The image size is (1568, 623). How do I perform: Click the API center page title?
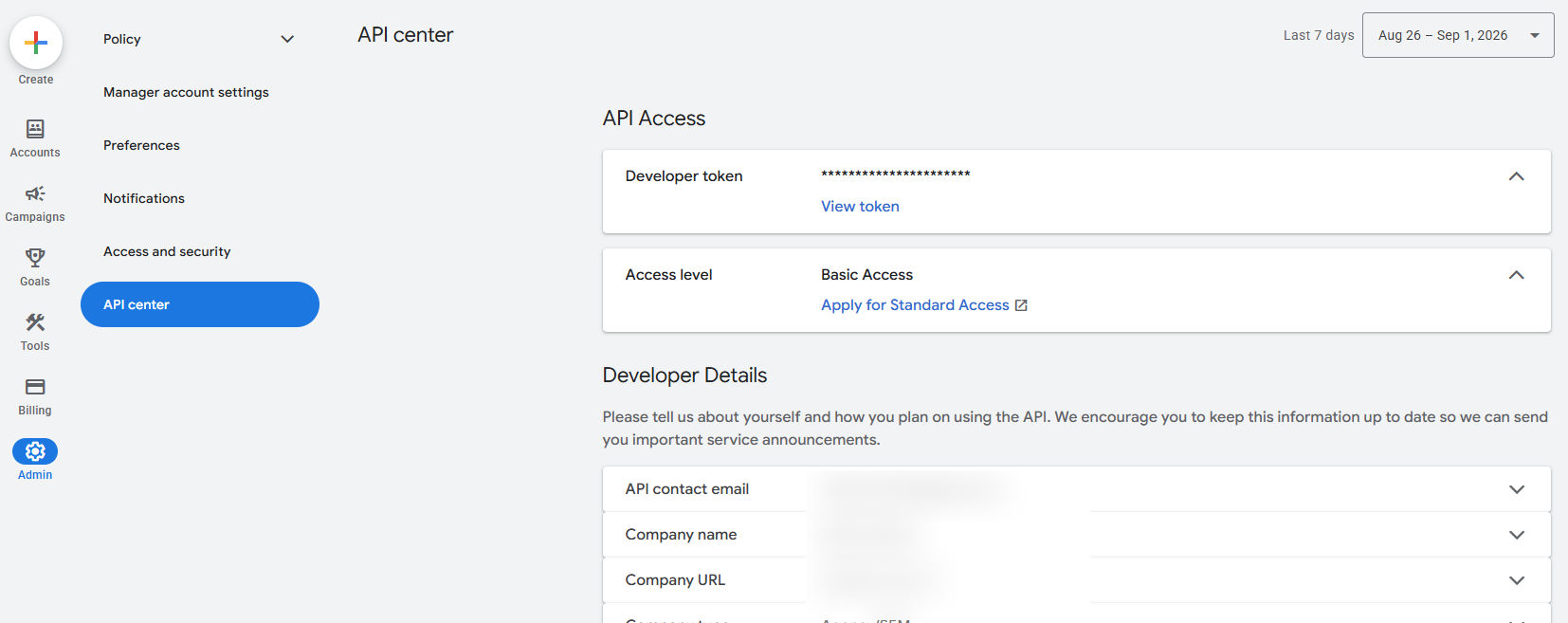pyautogui.click(x=406, y=35)
